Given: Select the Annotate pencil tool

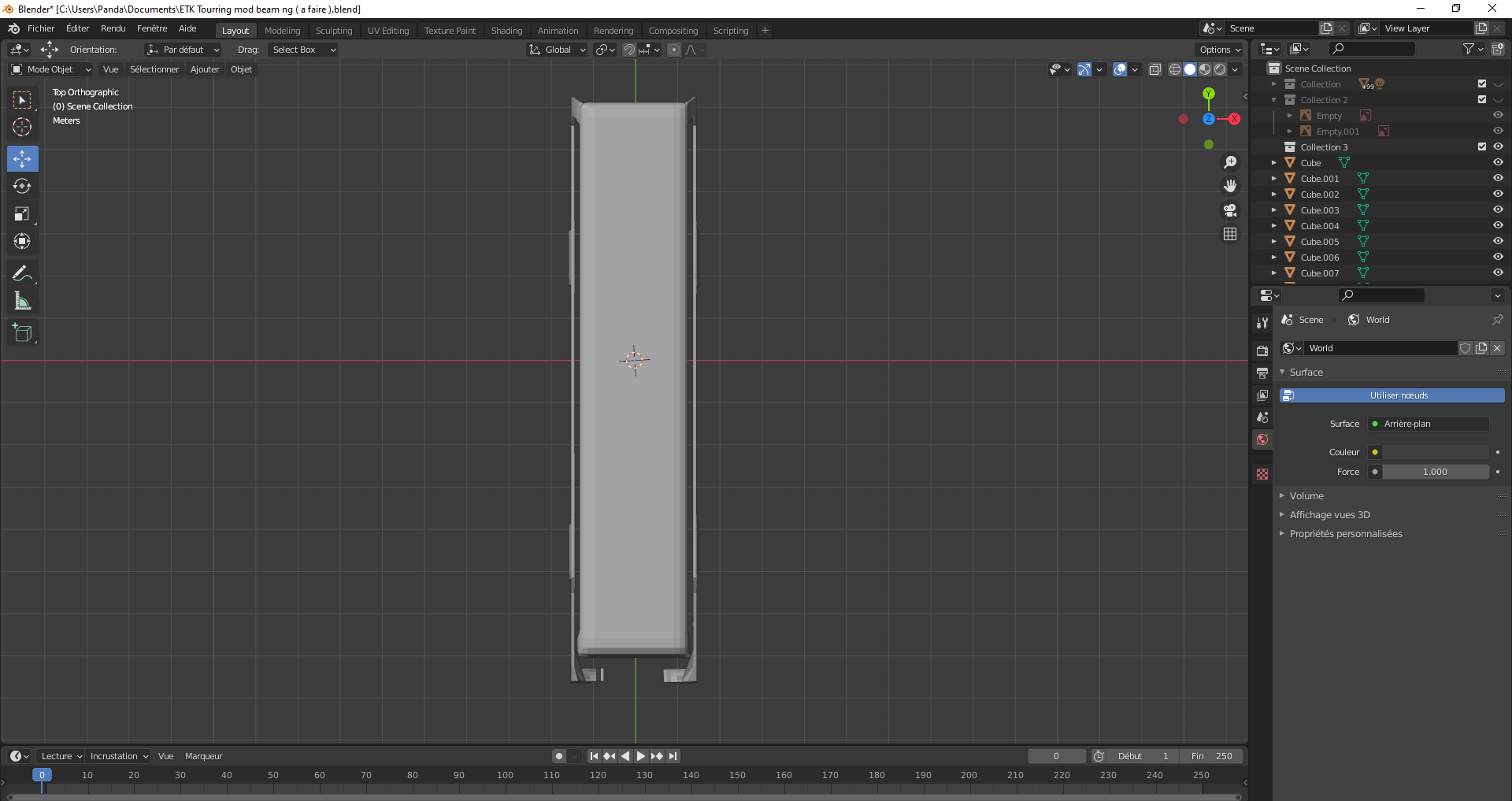Looking at the screenshot, I should tap(22, 274).
